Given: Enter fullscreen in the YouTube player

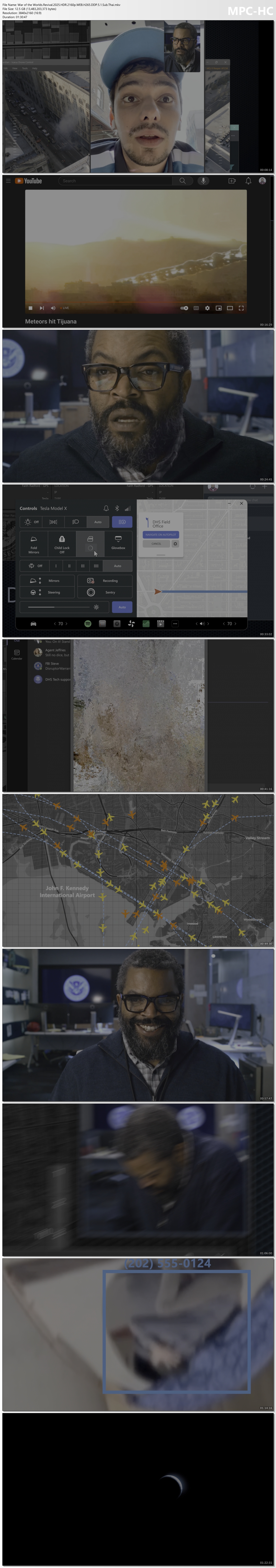Looking at the screenshot, I should click(241, 308).
